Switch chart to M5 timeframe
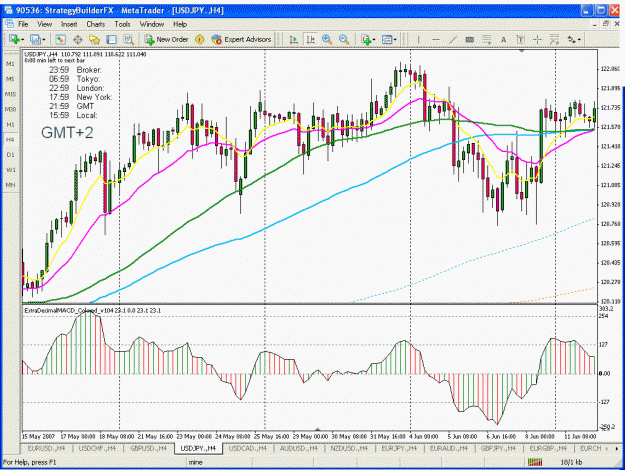625x470 pixels. click(10, 79)
